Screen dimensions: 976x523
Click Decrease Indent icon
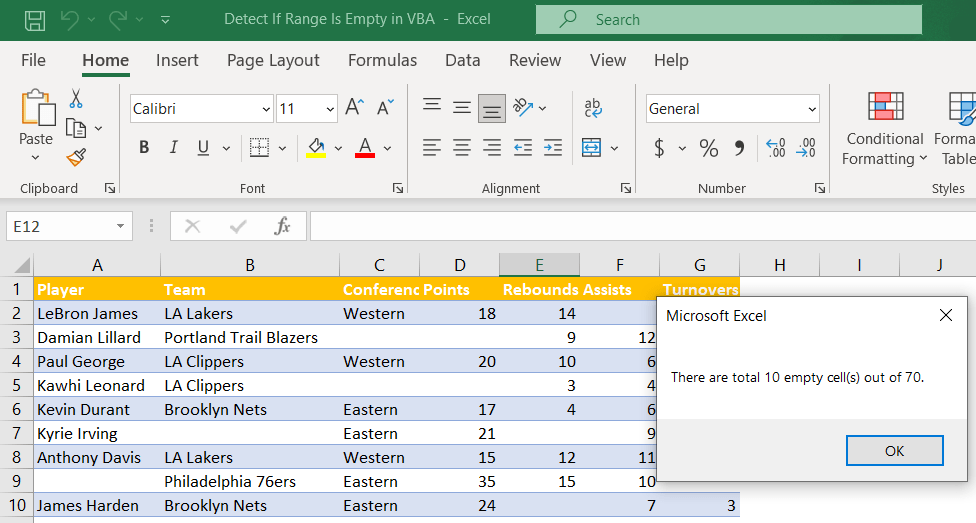[x=523, y=148]
